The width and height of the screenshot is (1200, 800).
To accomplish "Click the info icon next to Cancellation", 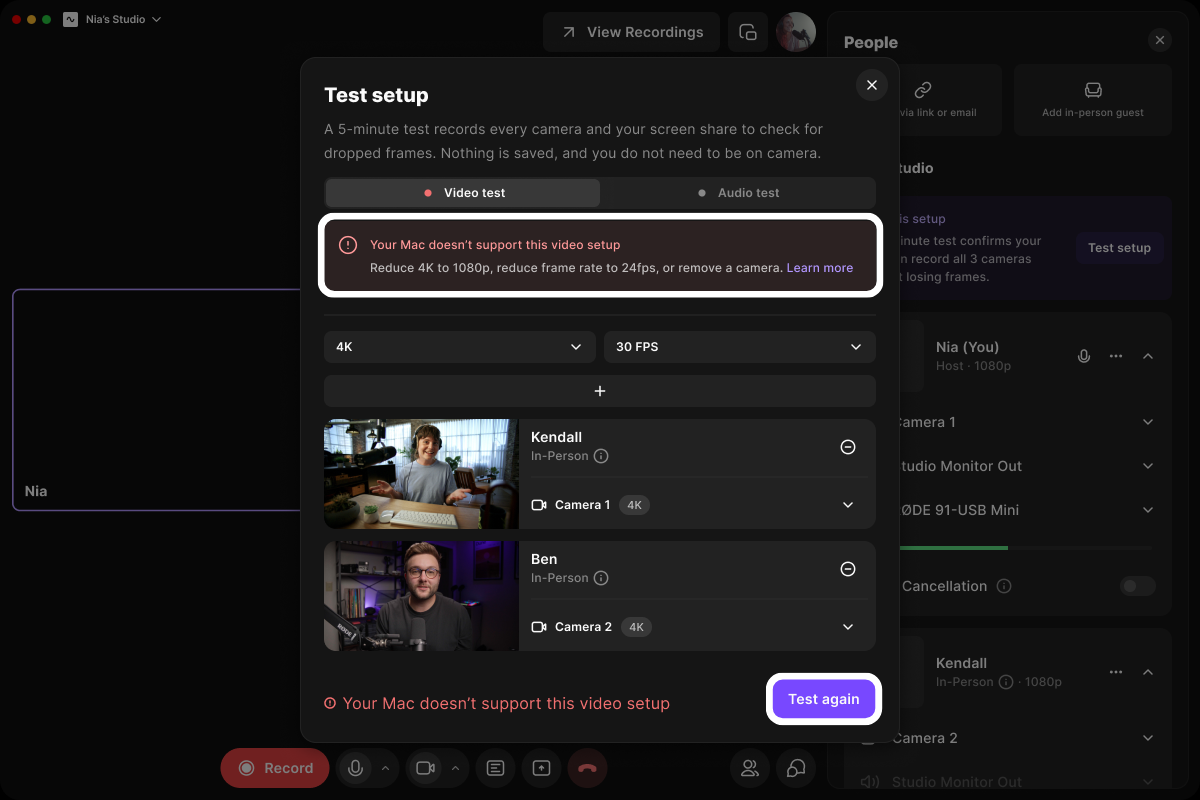I will 1004,586.
